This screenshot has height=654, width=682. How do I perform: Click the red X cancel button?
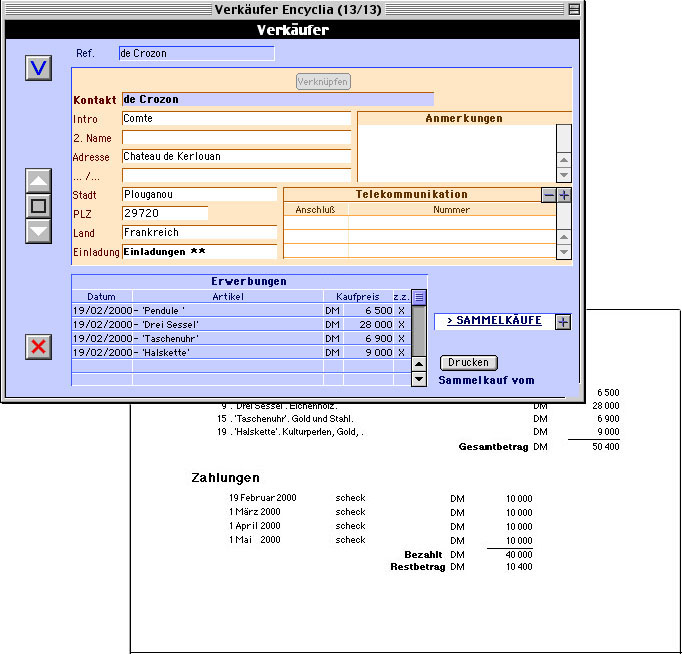(38, 347)
